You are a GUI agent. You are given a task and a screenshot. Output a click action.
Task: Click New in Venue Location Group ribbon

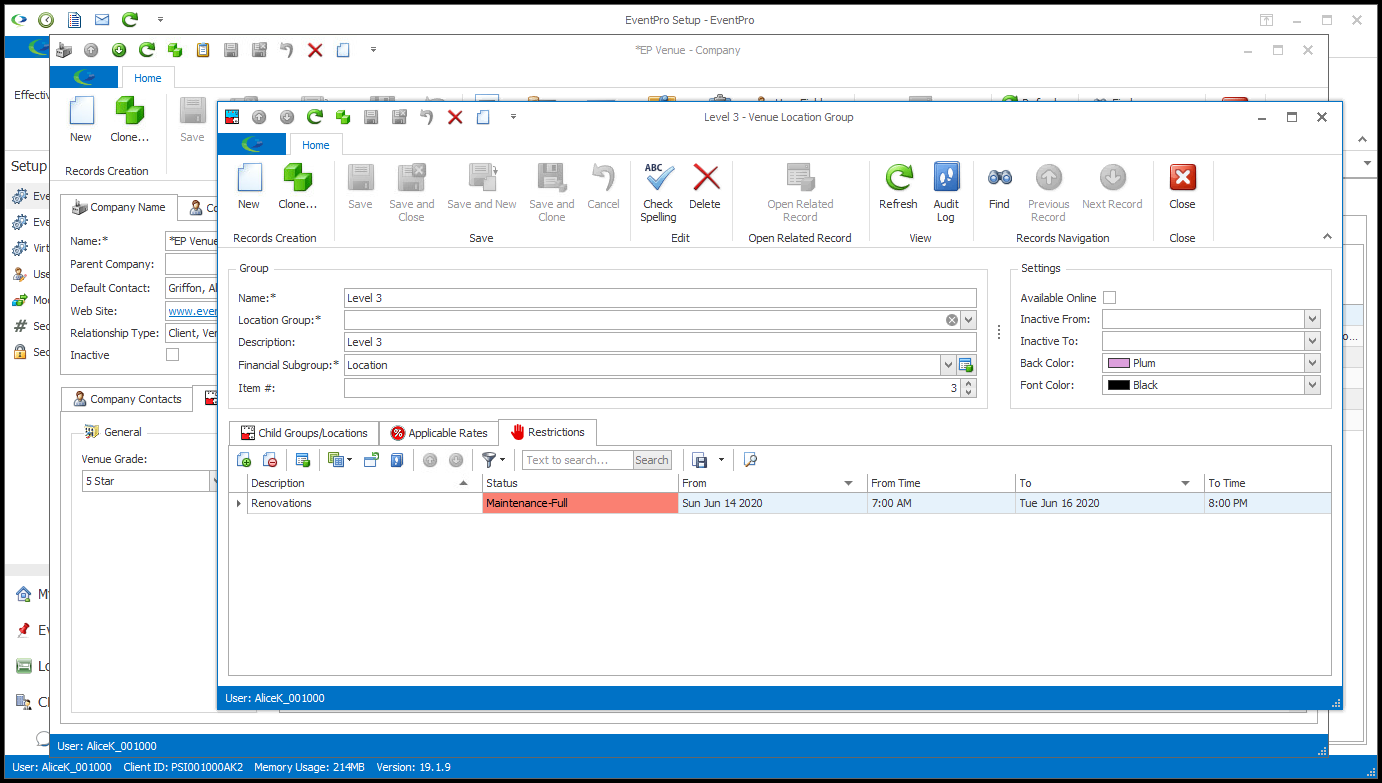(248, 187)
